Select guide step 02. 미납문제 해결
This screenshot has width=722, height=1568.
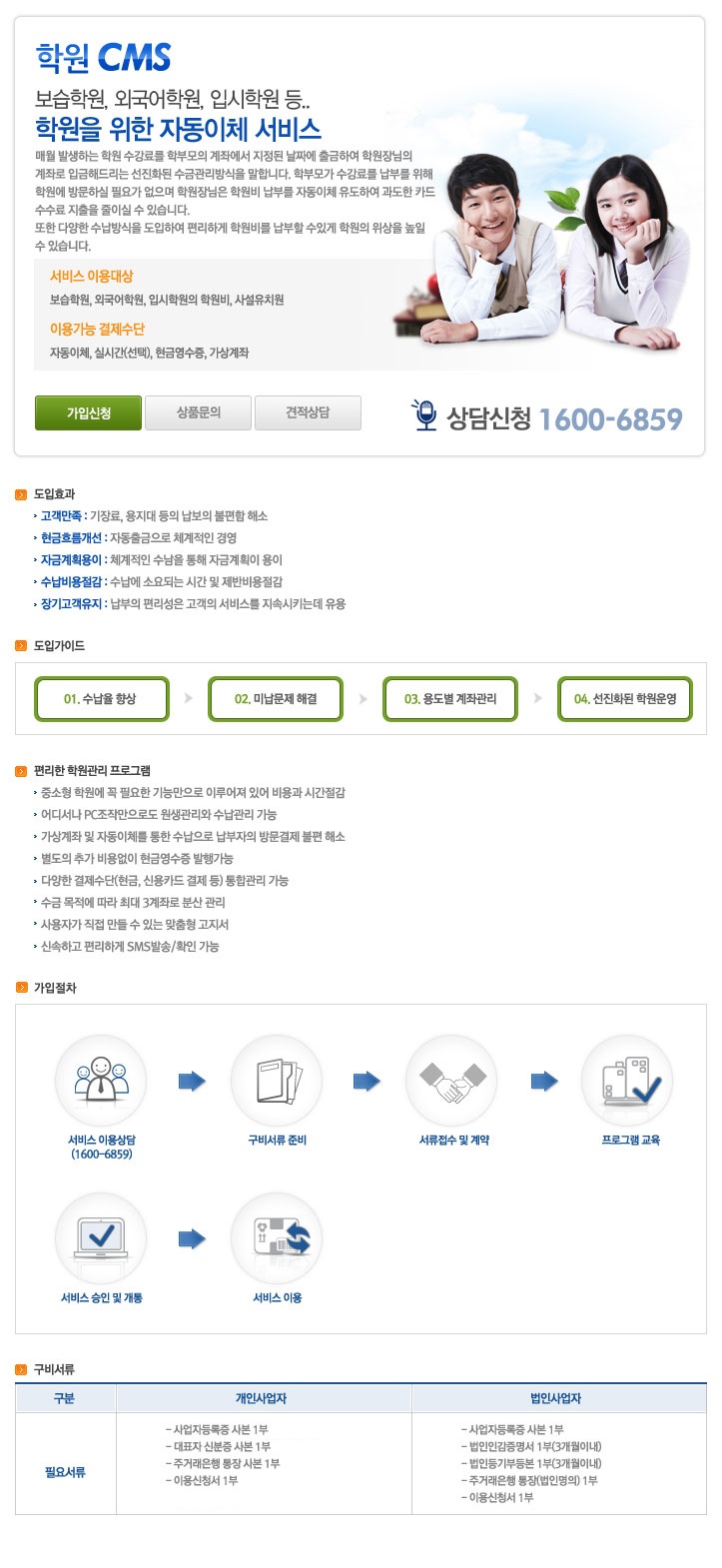coord(276,699)
